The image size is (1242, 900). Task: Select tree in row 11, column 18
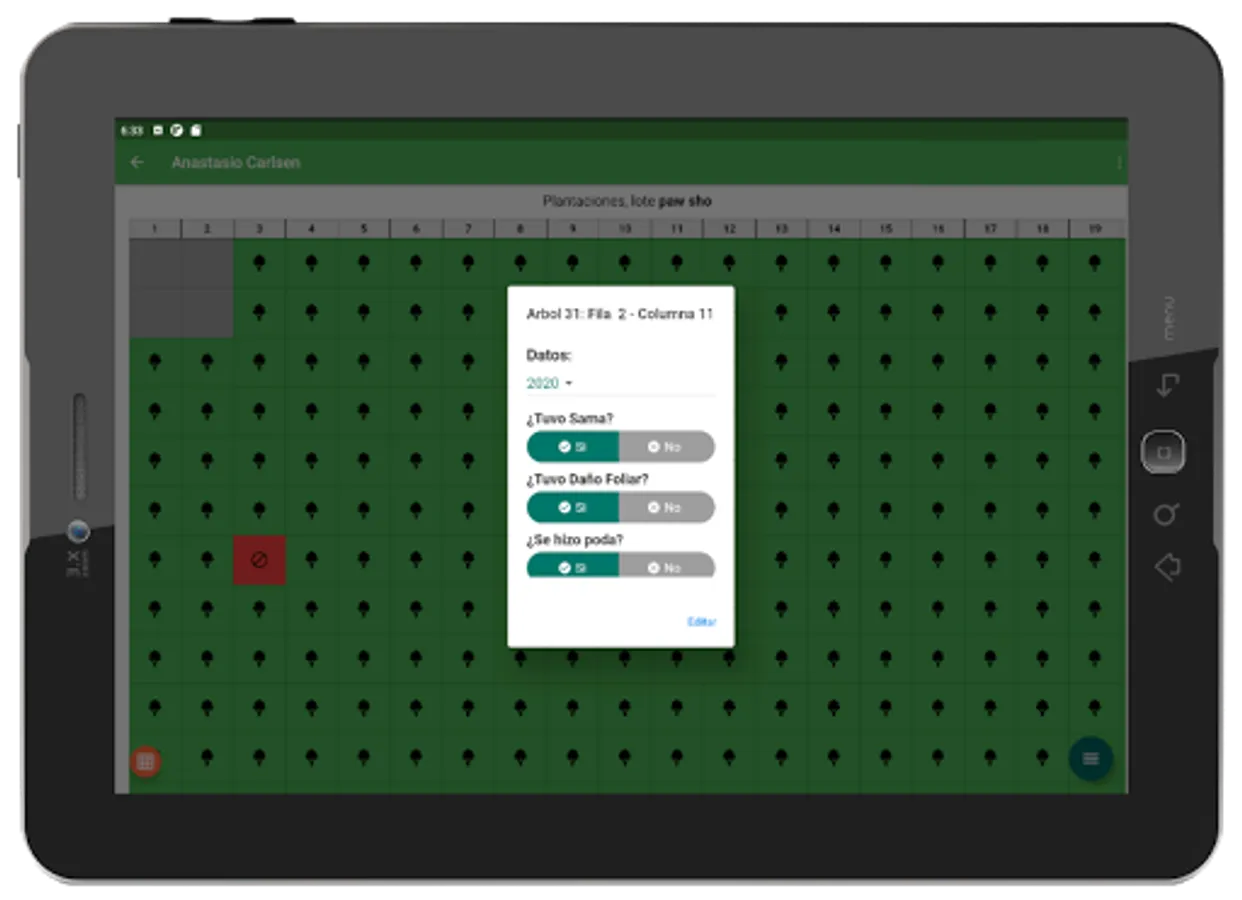[1042, 757]
